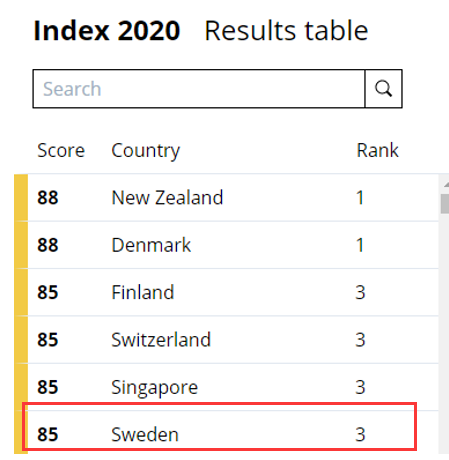Click the Rank column header

(377, 150)
